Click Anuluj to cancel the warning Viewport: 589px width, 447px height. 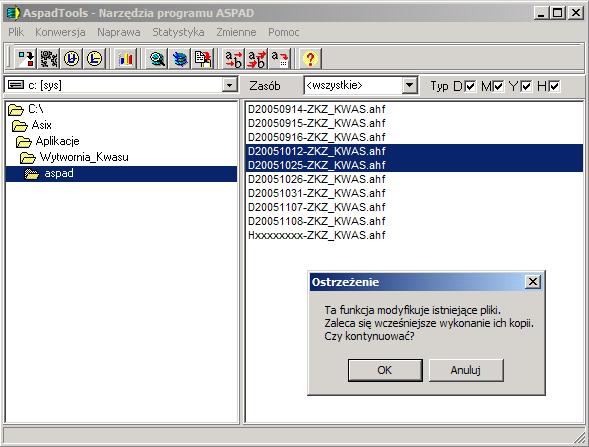click(466, 370)
